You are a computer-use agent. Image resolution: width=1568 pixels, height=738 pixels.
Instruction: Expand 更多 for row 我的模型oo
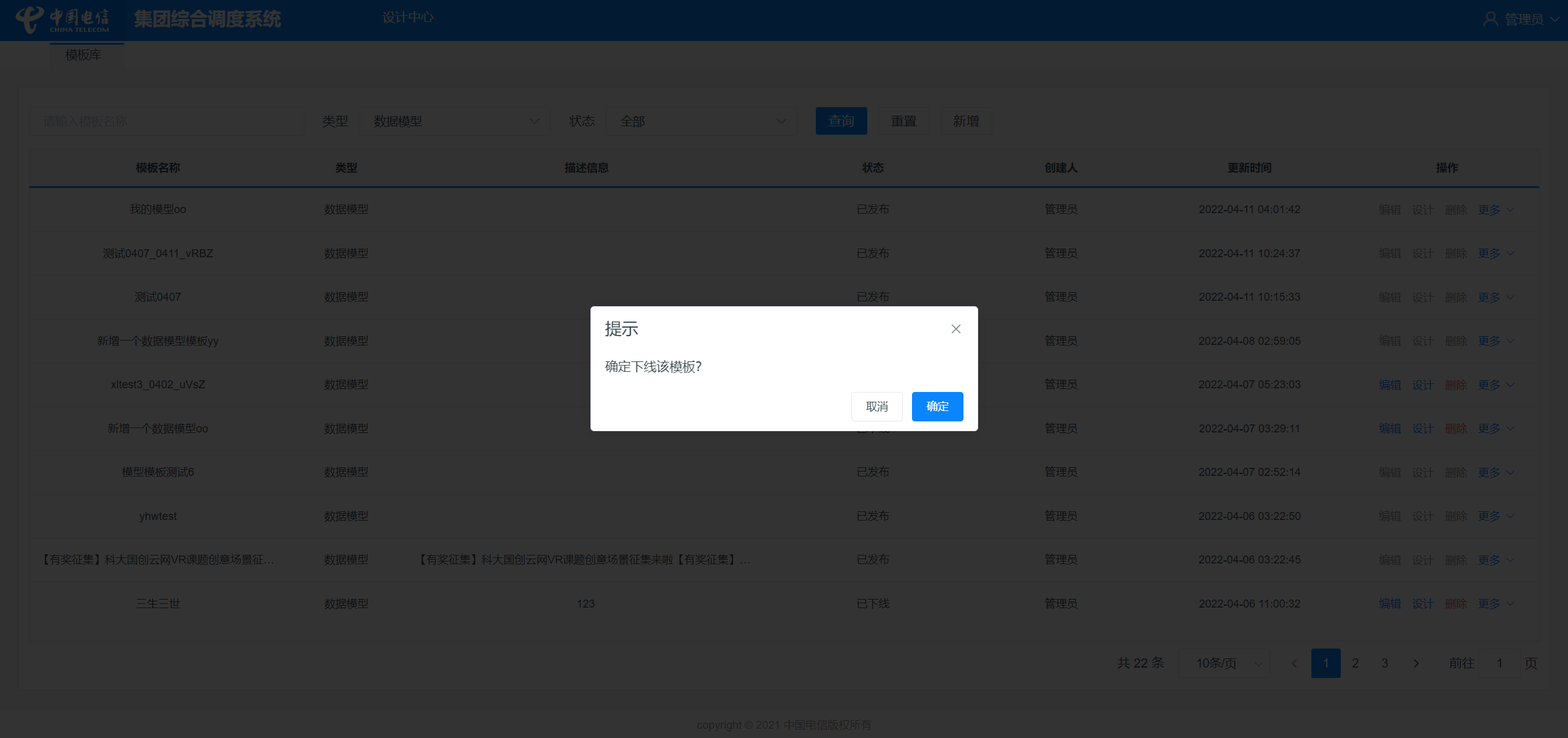[1496, 210]
